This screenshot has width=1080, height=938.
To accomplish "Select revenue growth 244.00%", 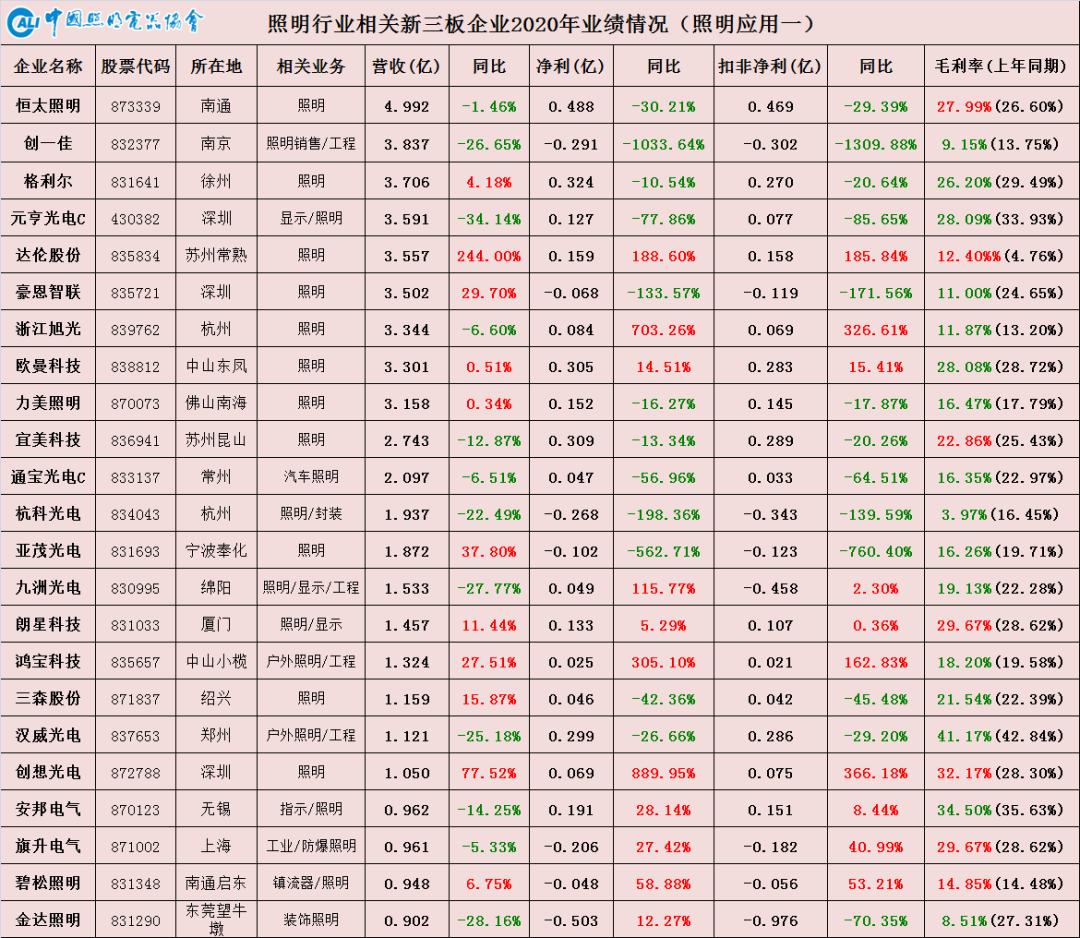I will pos(489,256).
